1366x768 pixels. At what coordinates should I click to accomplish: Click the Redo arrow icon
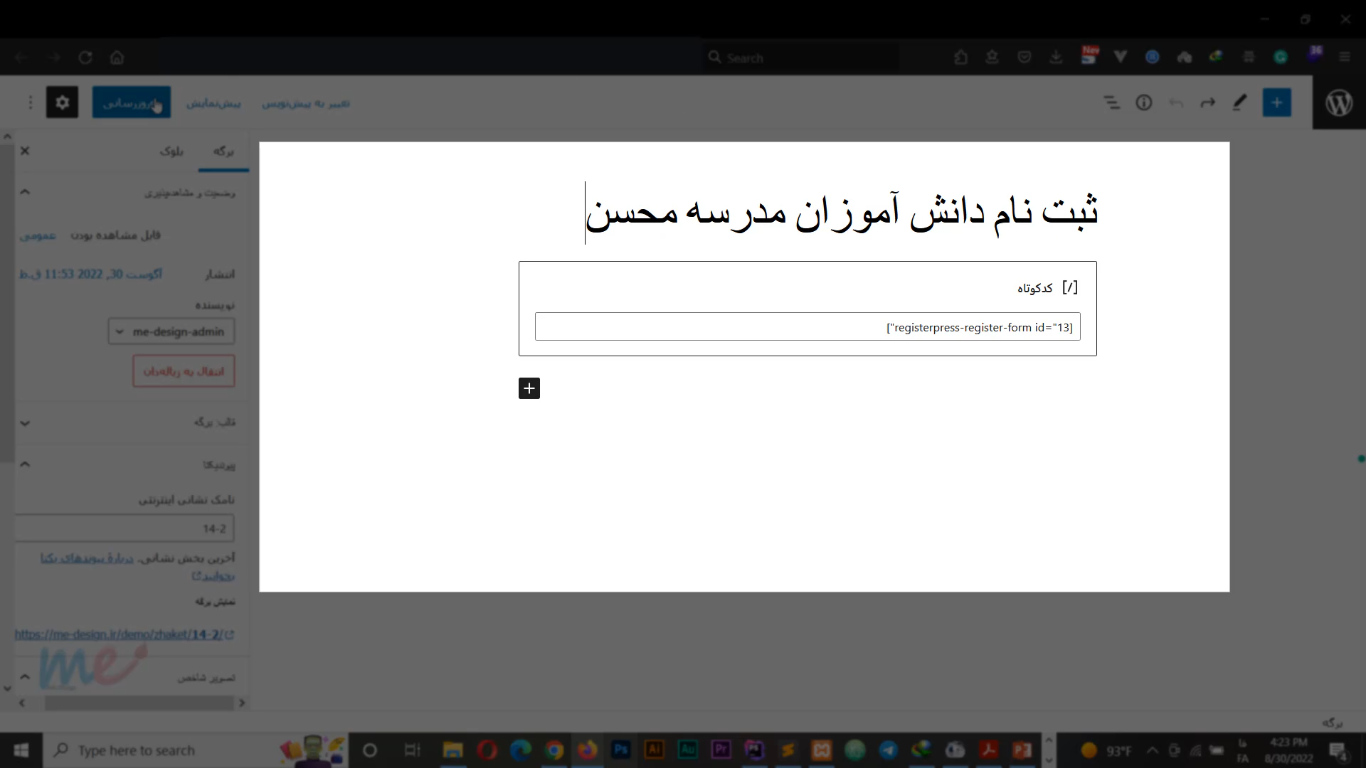pos(1208,102)
